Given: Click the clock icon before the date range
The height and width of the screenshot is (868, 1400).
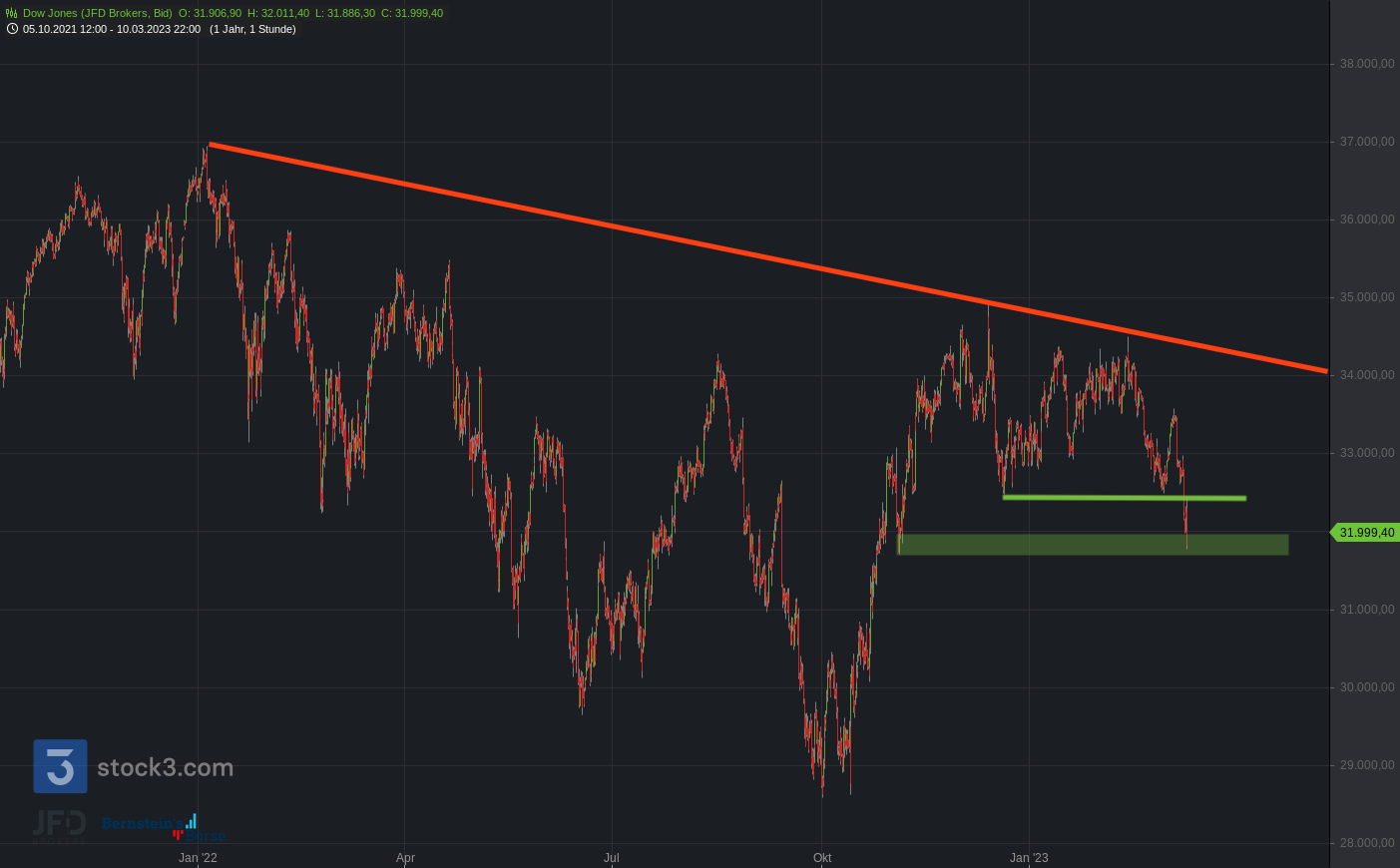Looking at the screenshot, I should tap(12, 29).
